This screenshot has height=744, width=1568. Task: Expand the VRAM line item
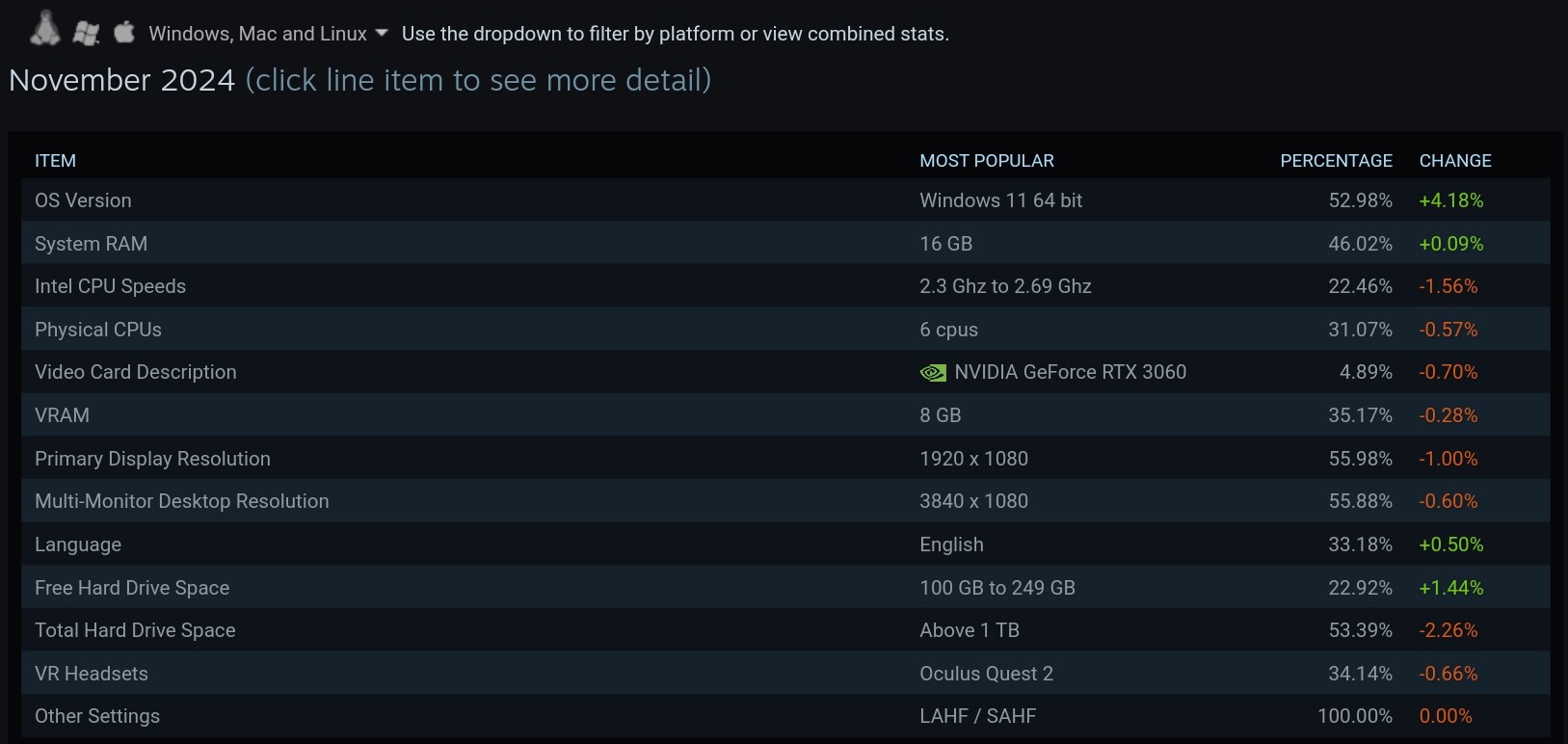(x=785, y=415)
